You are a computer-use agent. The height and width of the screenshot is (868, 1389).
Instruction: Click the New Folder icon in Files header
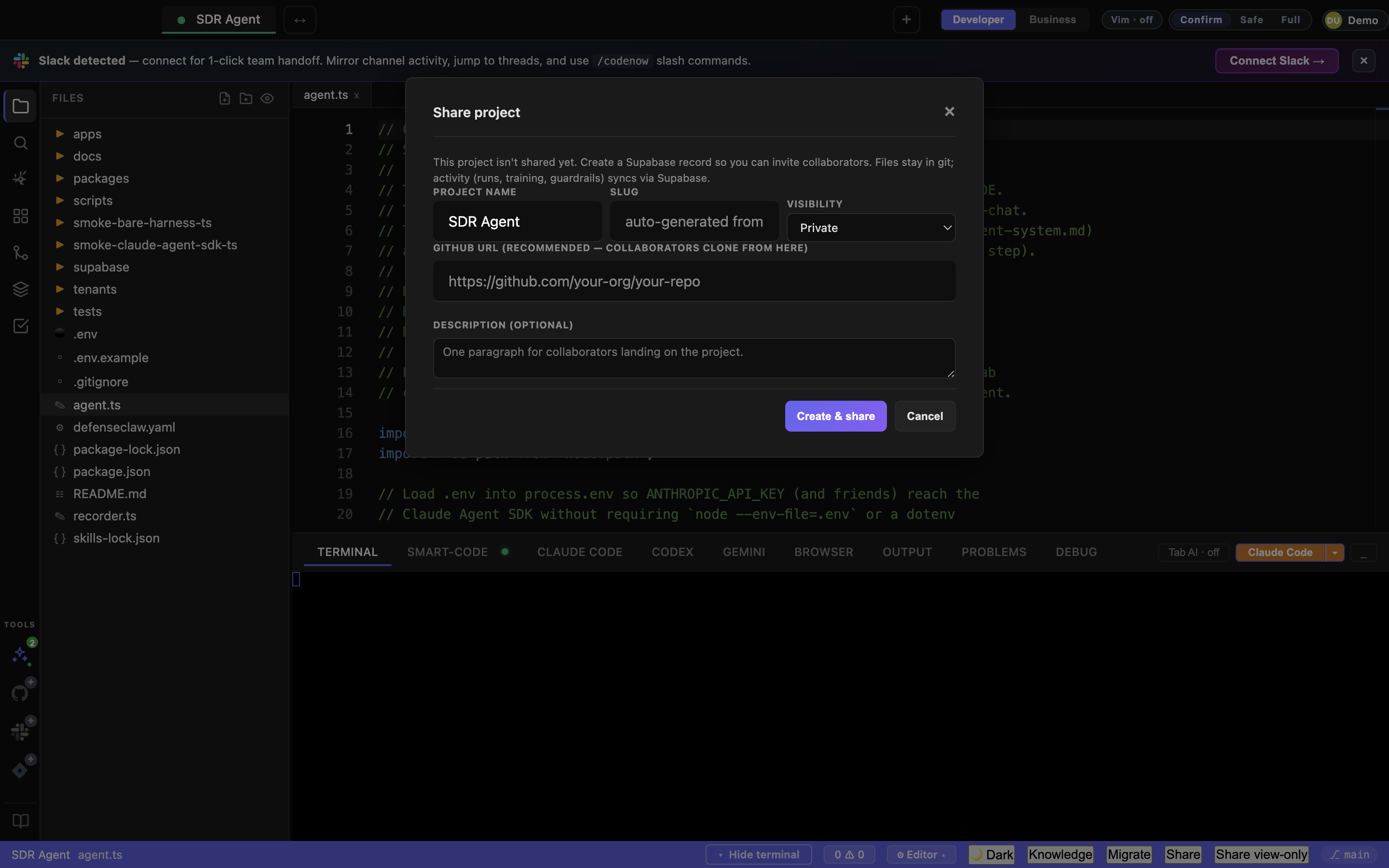(245, 98)
